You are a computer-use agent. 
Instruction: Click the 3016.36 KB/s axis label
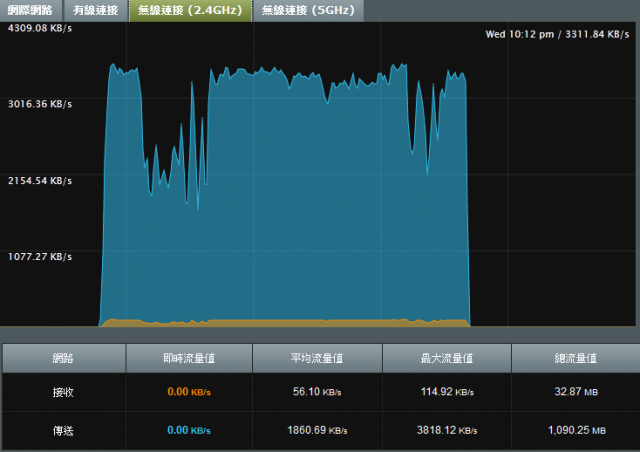click(40, 104)
